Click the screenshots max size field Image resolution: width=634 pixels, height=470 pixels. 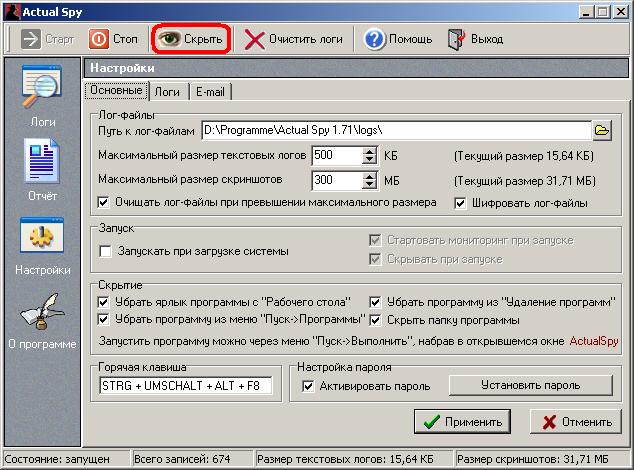tap(337, 180)
